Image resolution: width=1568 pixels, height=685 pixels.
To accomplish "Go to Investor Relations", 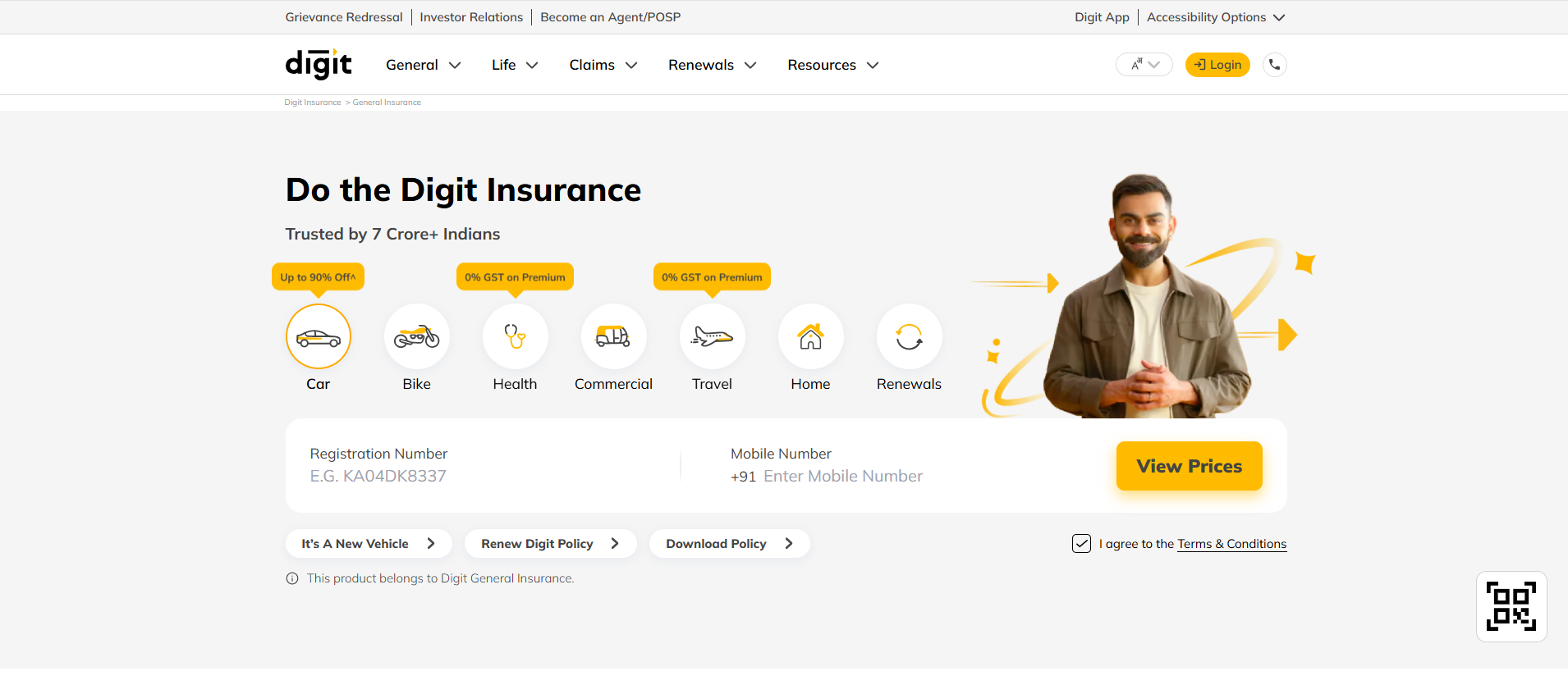I will 471,17.
